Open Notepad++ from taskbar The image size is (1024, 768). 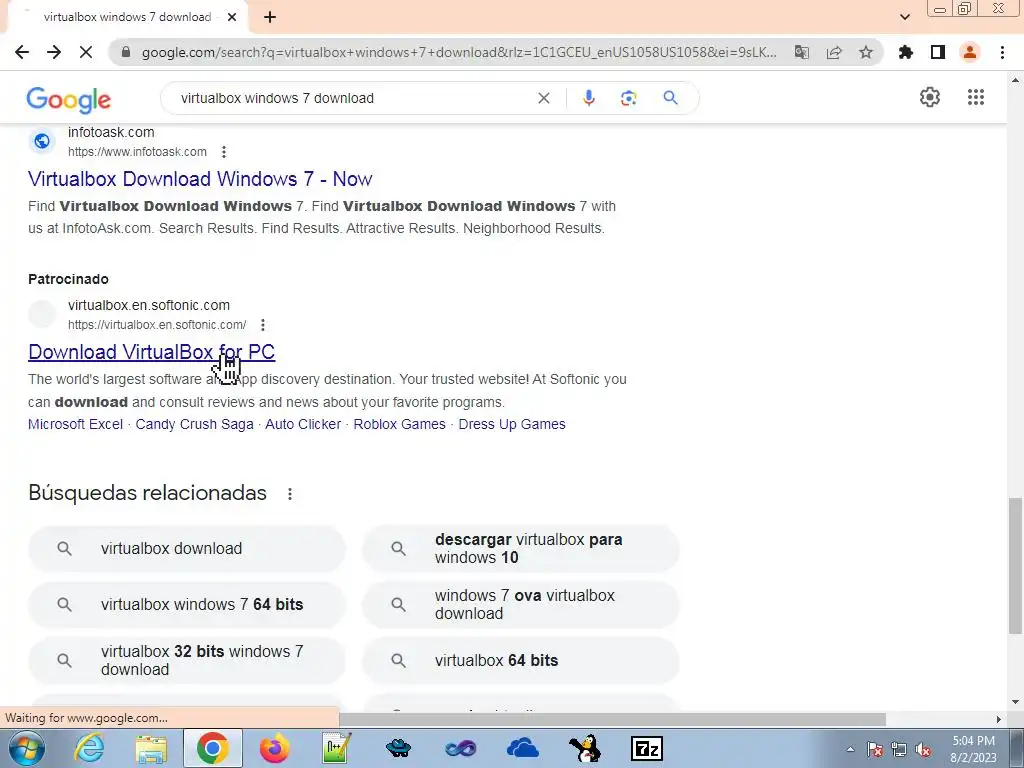click(337, 748)
